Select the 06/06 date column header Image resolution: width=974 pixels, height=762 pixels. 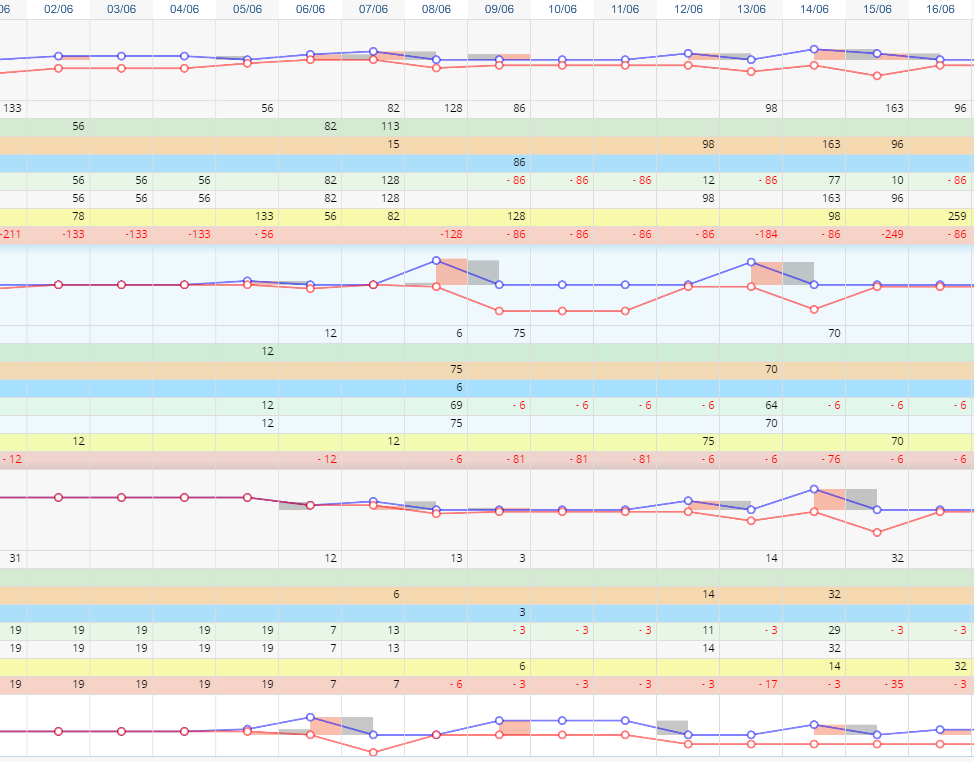pos(310,9)
